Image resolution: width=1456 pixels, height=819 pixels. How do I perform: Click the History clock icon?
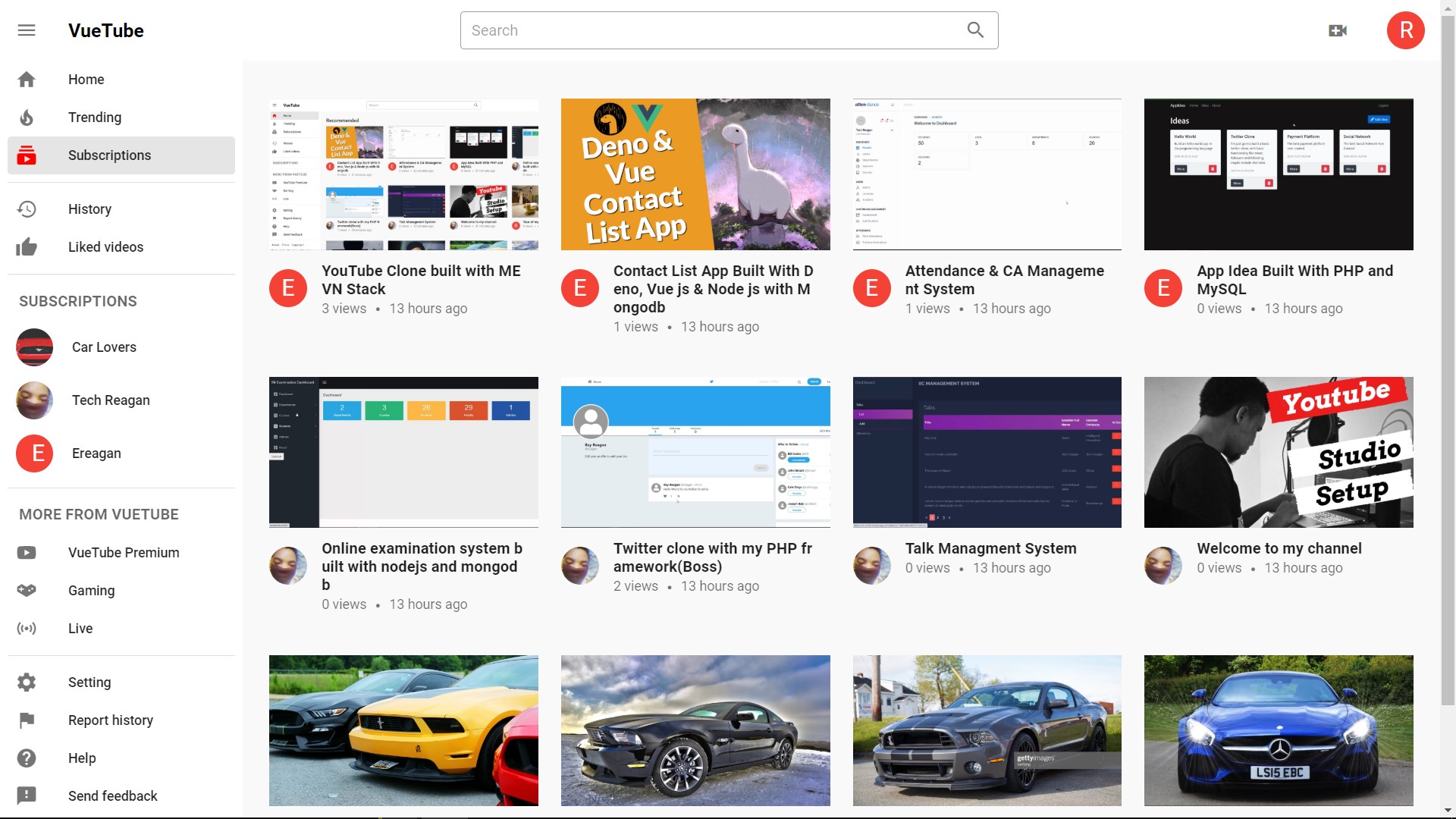point(27,209)
